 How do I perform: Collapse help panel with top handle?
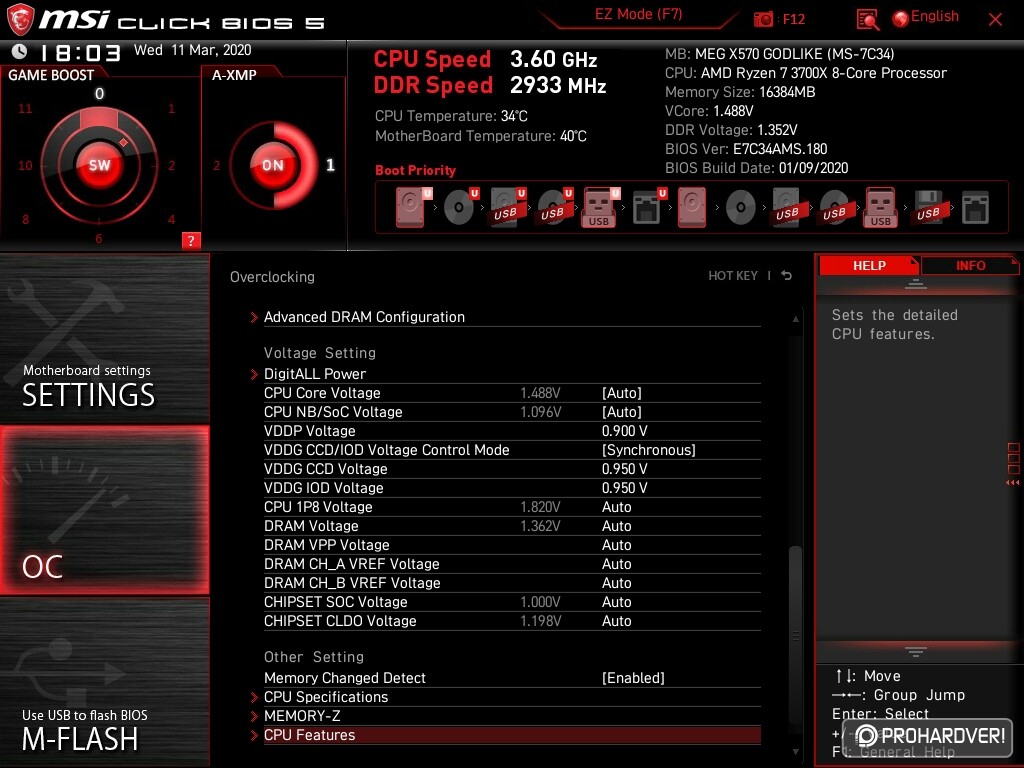916,284
